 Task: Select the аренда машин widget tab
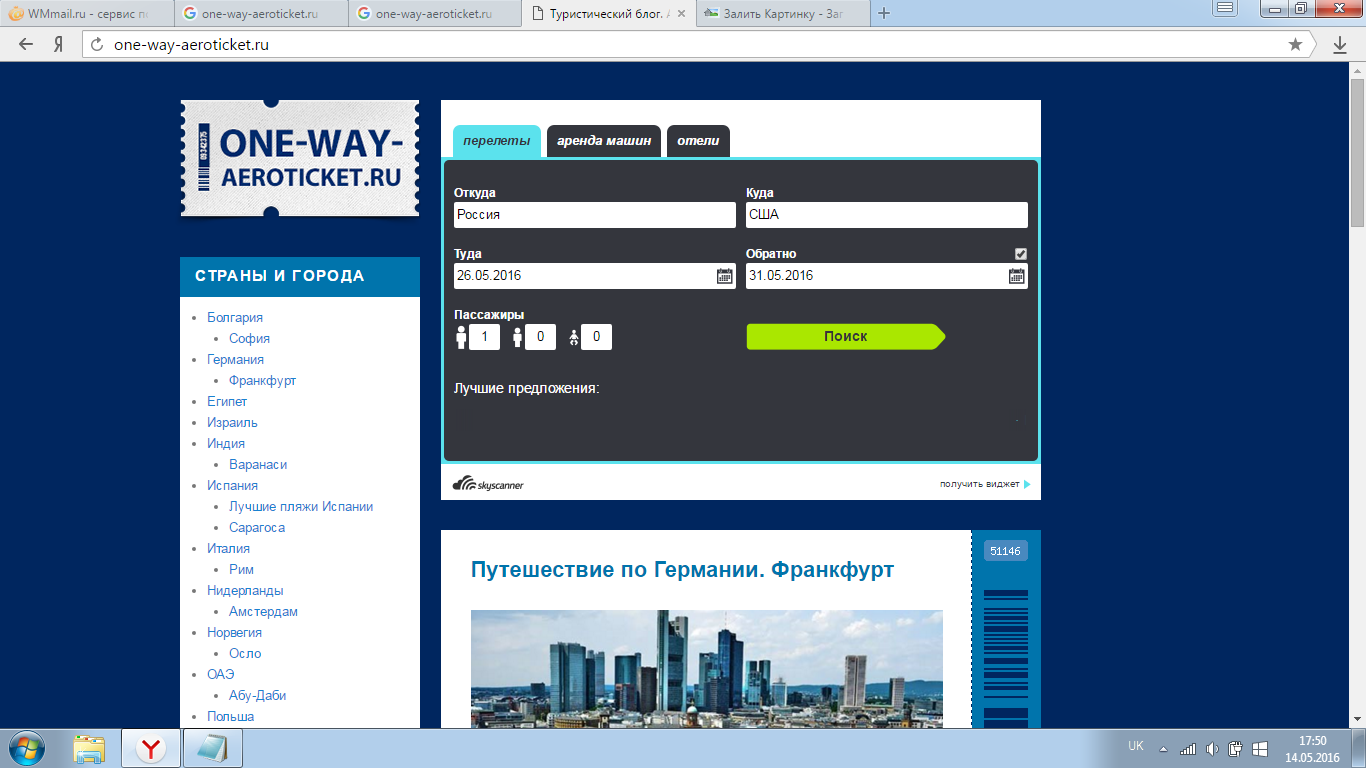coord(604,141)
